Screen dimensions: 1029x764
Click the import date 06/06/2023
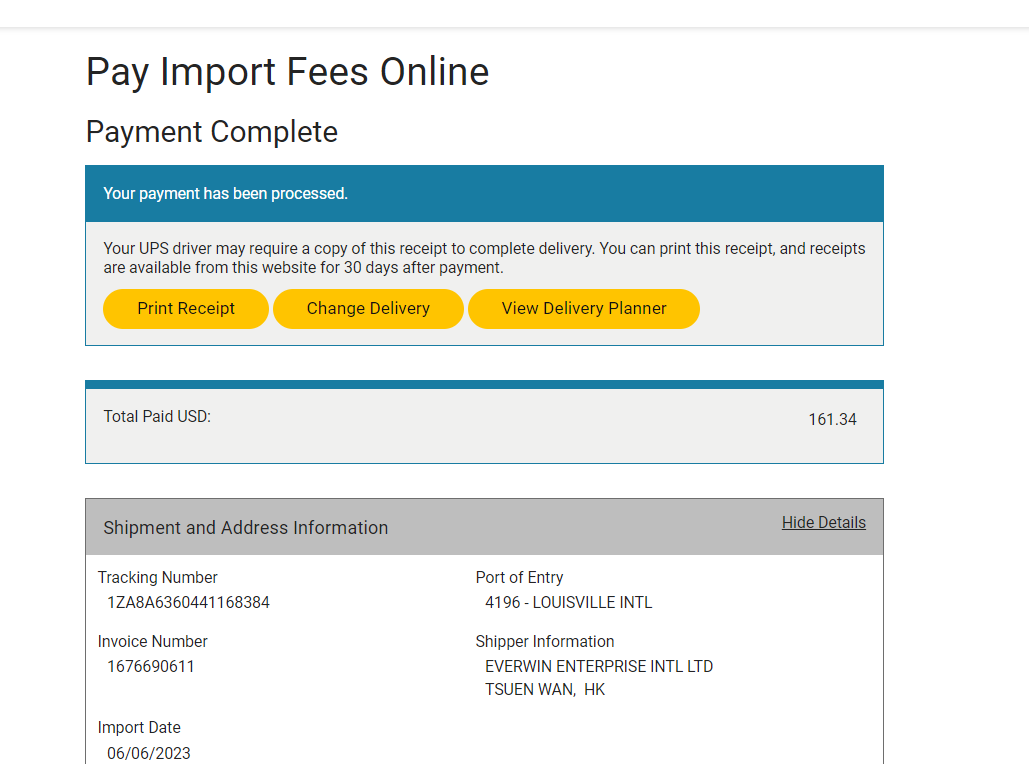click(149, 753)
